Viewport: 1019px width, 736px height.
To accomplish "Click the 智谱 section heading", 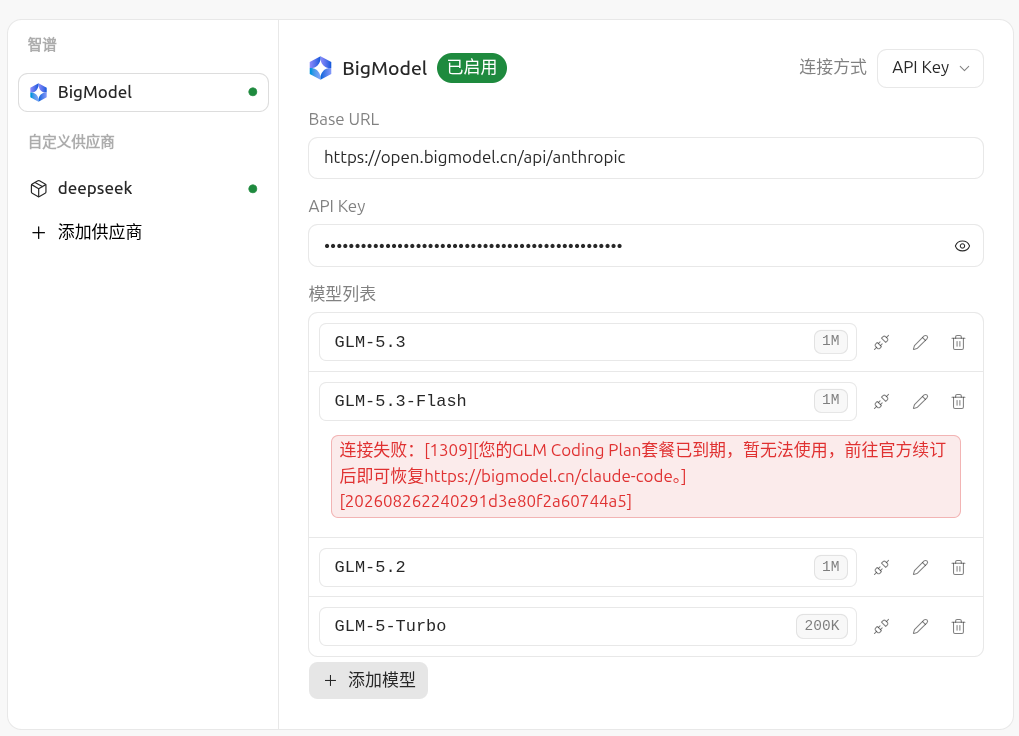I will 42,45.
